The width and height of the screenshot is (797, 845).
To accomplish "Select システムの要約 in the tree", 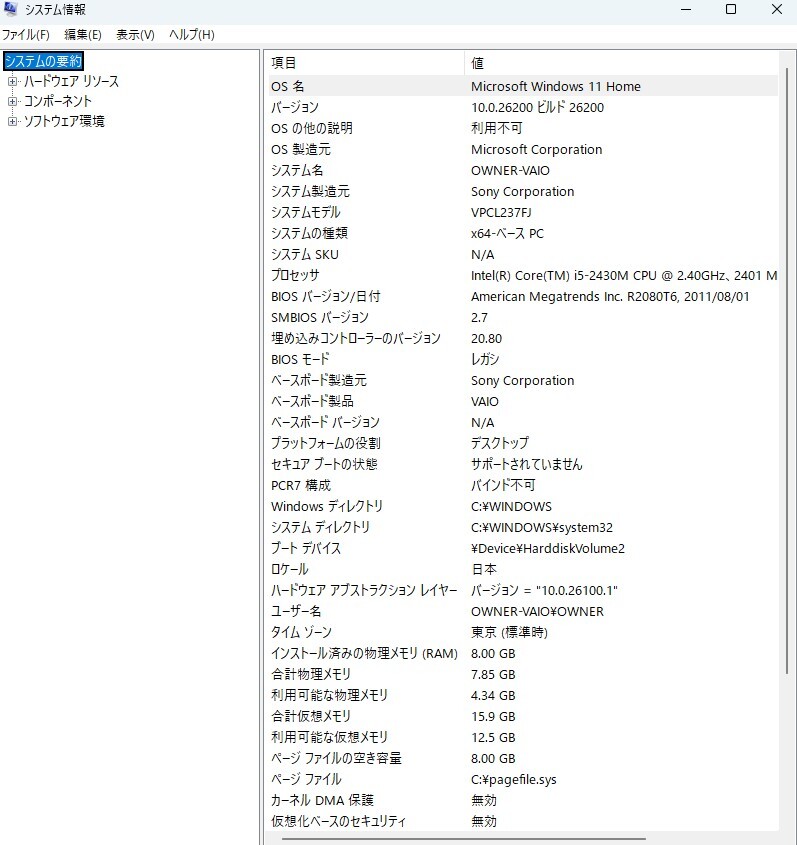I will [43, 61].
